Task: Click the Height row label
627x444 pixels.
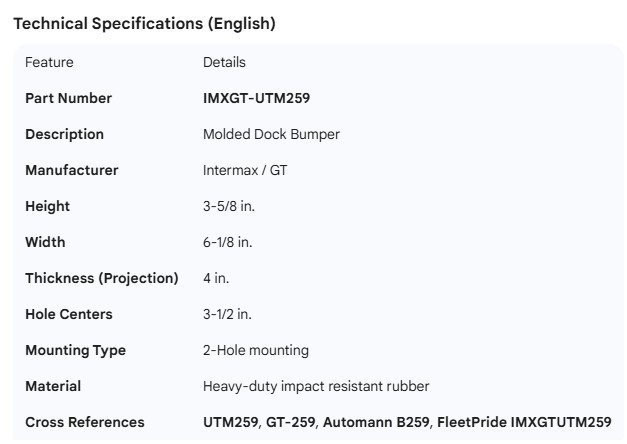Action: pyautogui.click(x=47, y=206)
